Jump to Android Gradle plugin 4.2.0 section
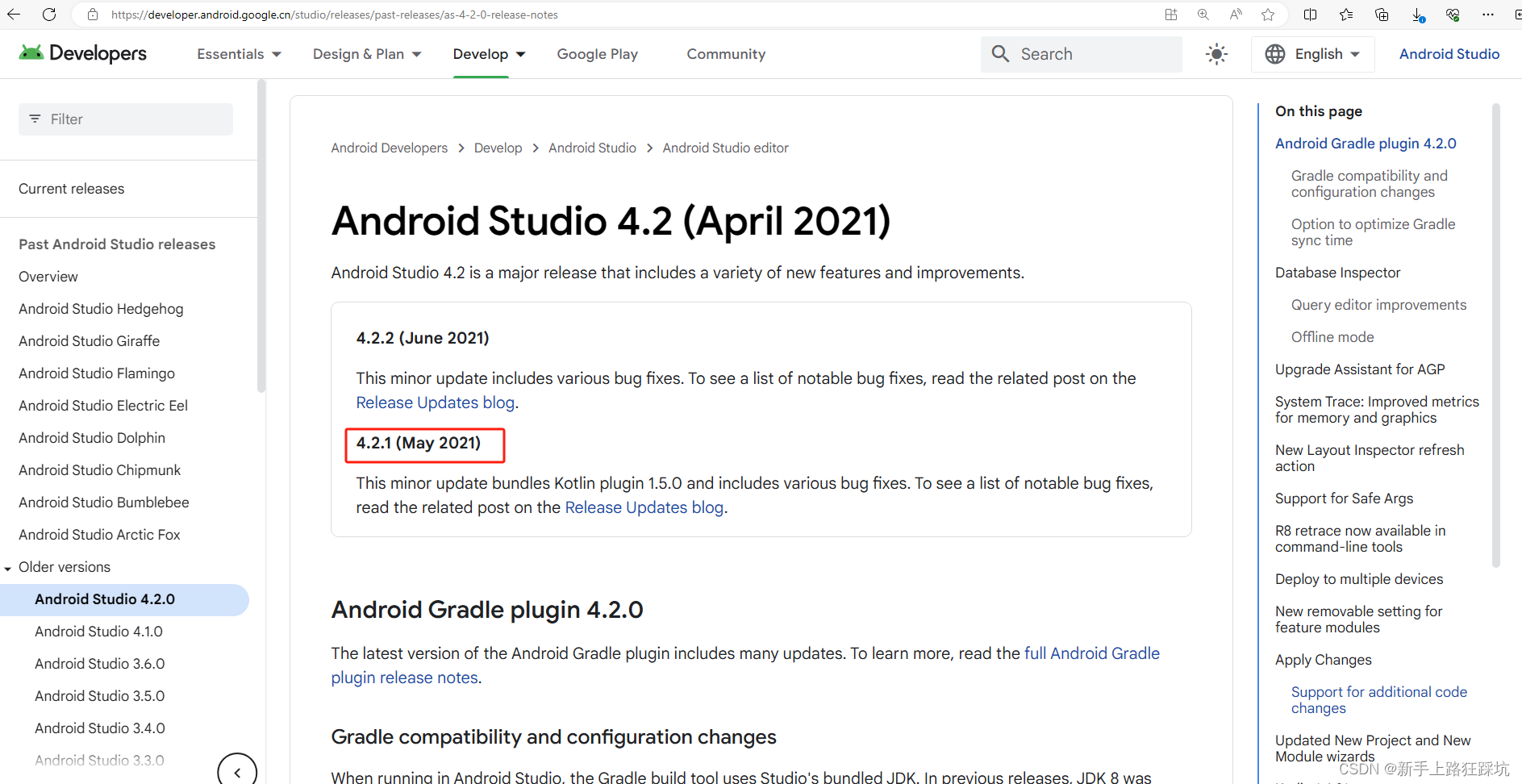 (1366, 144)
